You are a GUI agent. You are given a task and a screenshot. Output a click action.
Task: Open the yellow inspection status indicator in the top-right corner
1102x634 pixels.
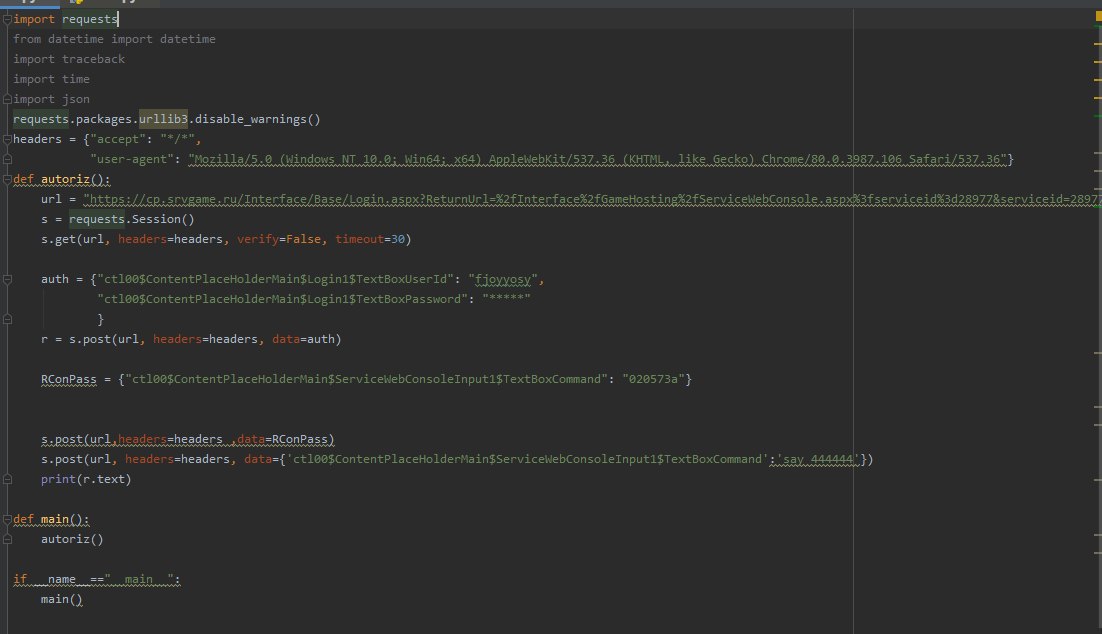[1098, 17]
